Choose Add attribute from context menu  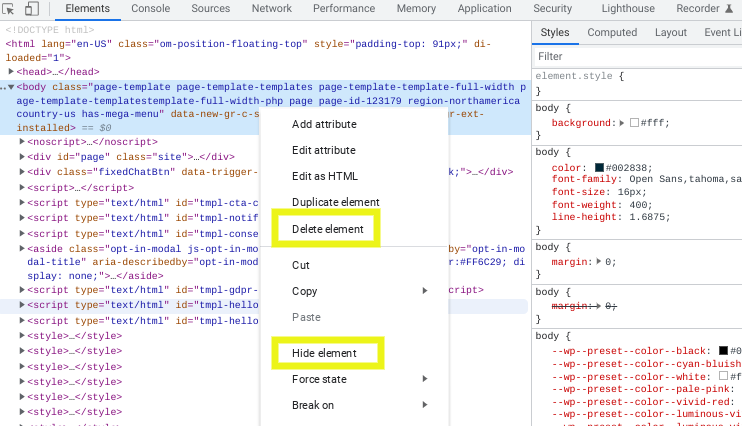(x=324, y=124)
